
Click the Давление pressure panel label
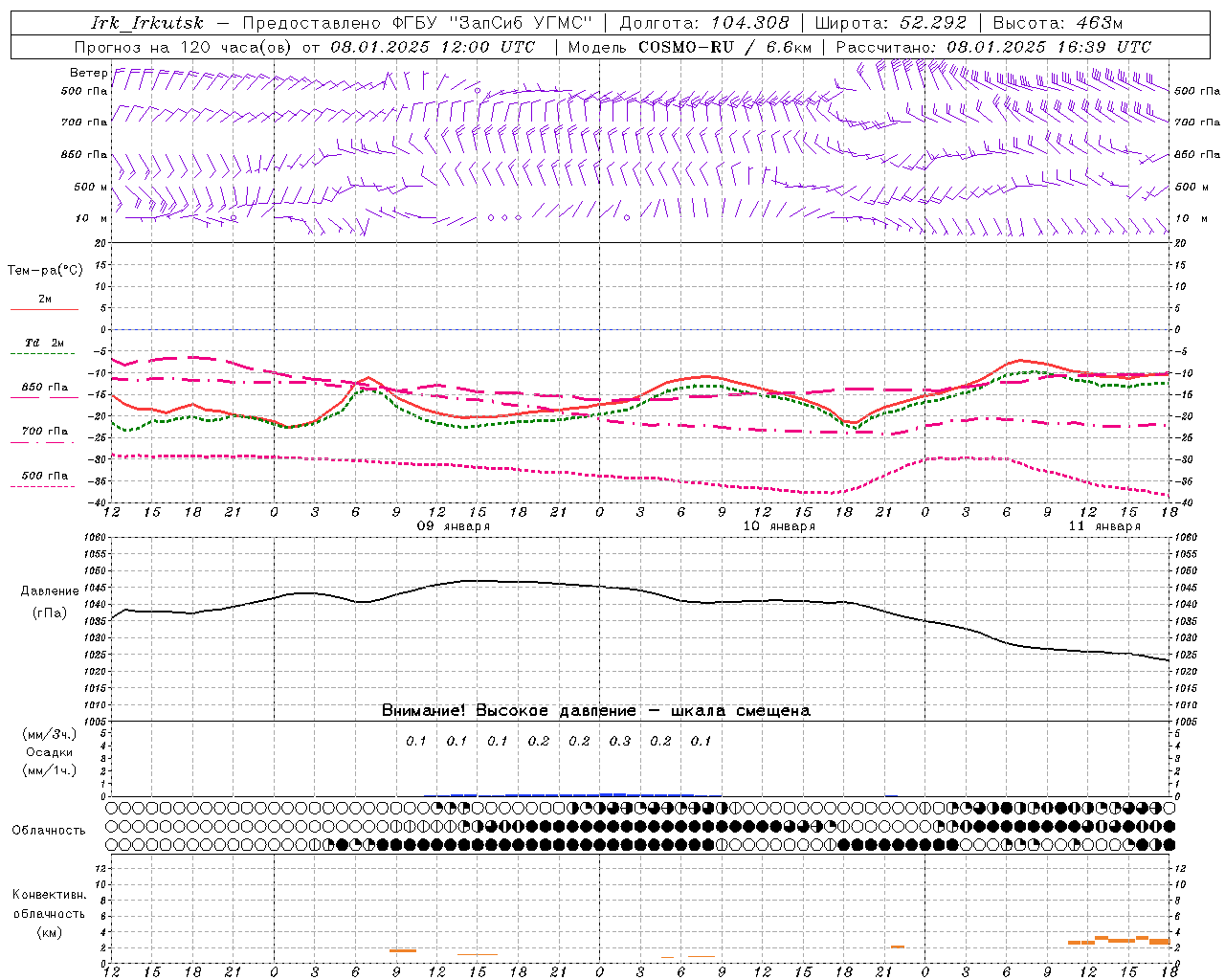50,591
